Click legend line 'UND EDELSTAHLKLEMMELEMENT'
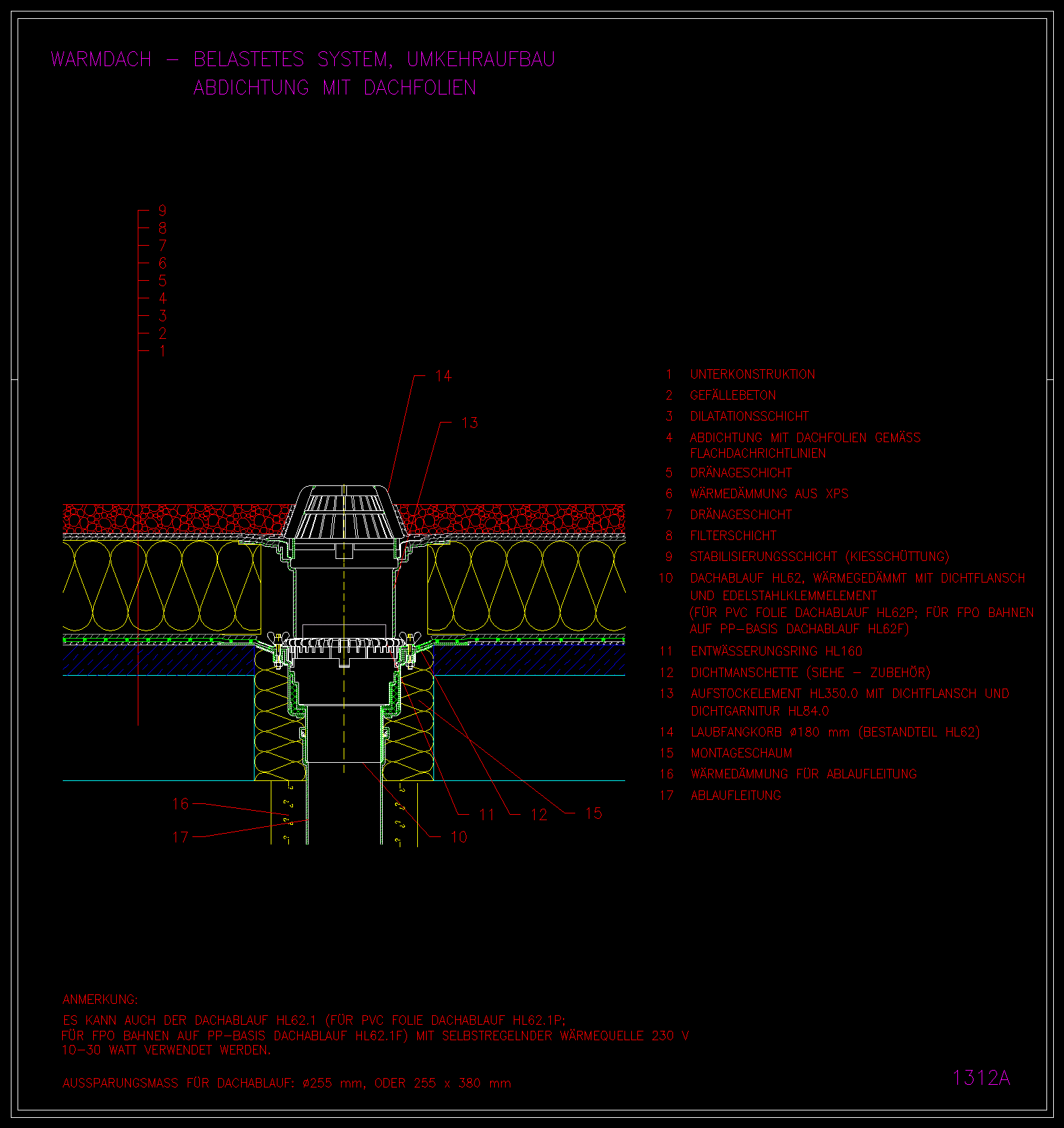1064x1128 pixels. pos(783,596)
